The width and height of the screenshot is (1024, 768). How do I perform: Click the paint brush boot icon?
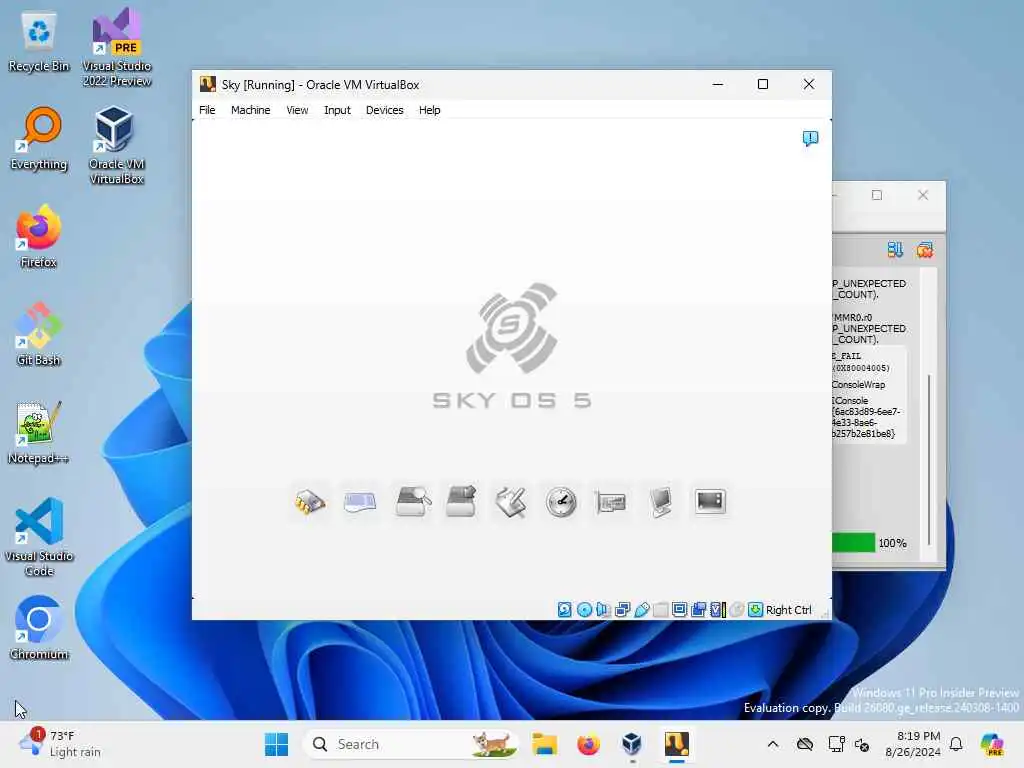511,502
